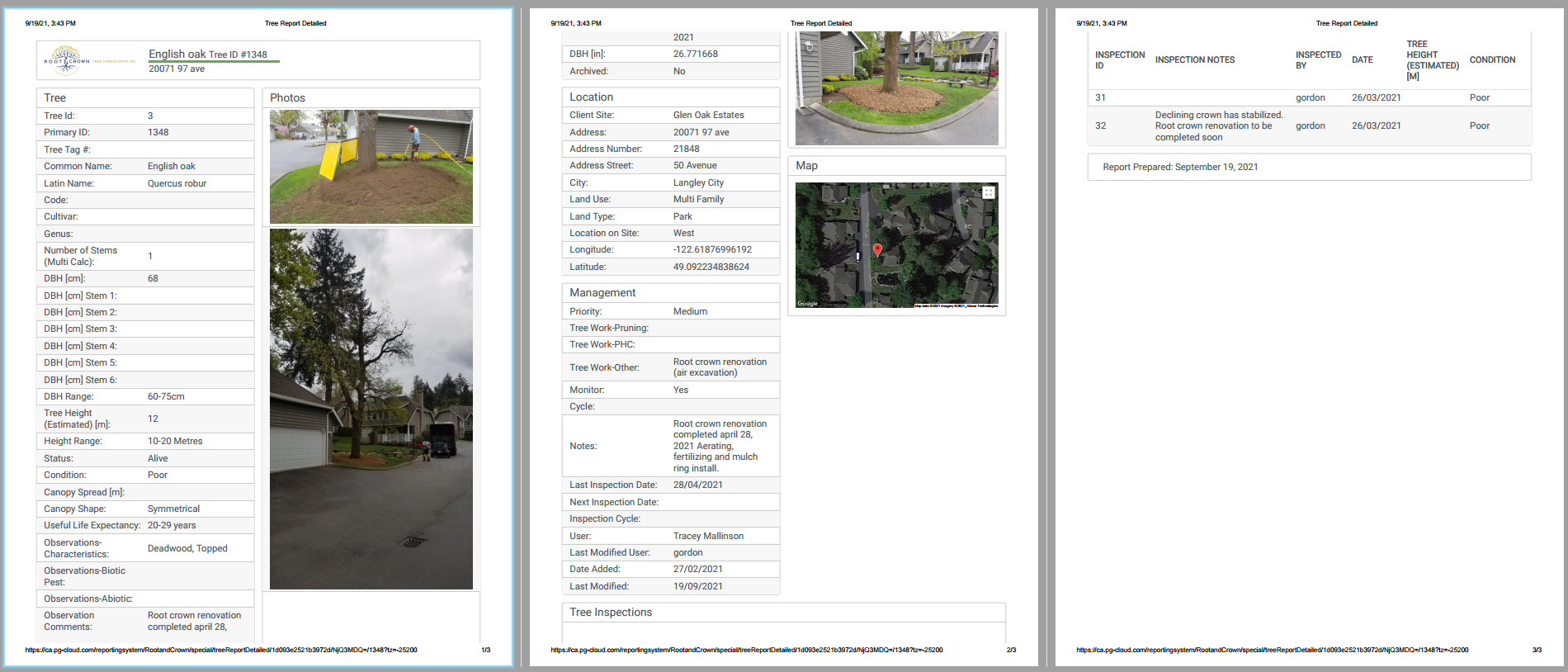This screenshot has height=672, width=1568.
Task: Click the Useful Life Expectancy value 20-29 years
Action: point(172,525)
